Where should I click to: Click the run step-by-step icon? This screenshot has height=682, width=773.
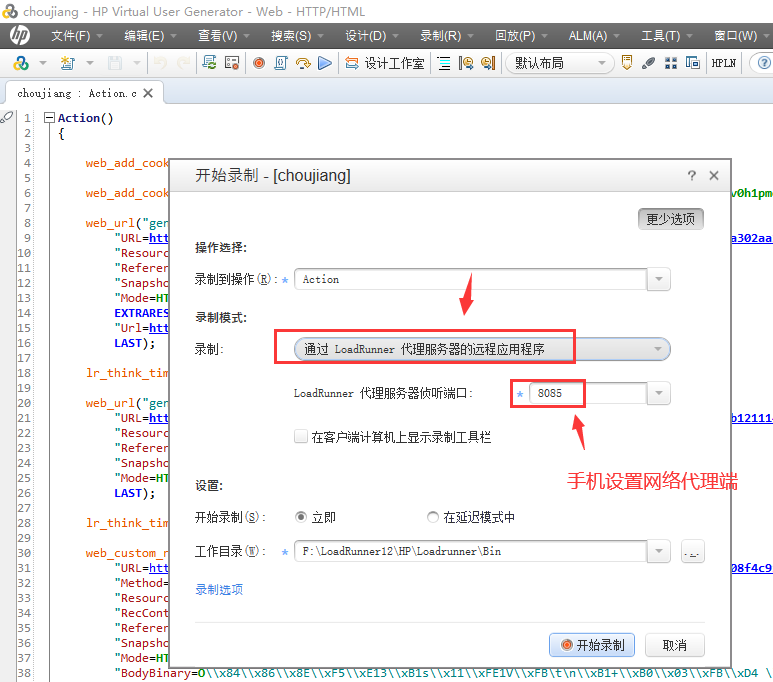coord(303,63)
